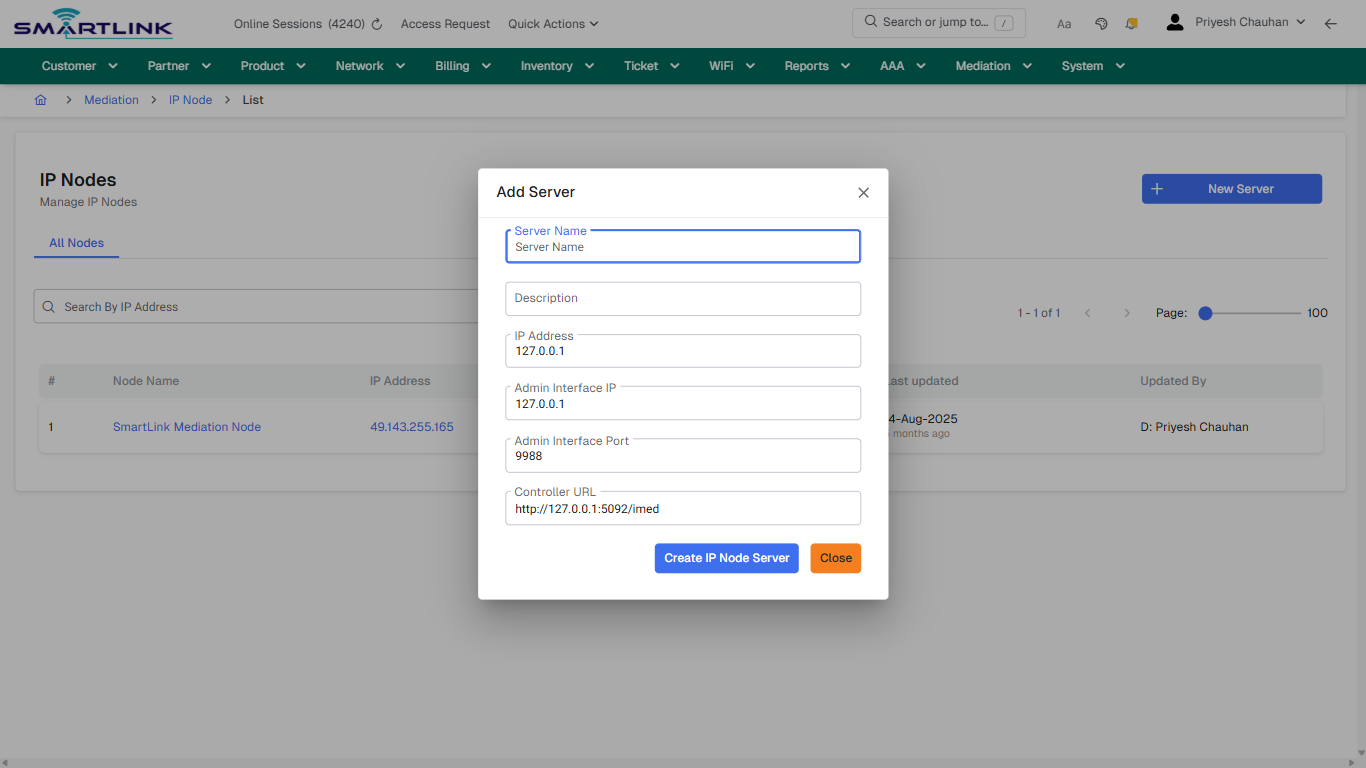Expand the Priyesh Chauhan account menu
The width and height of the screenshot is (1366, 768).
pos(1249,21)
